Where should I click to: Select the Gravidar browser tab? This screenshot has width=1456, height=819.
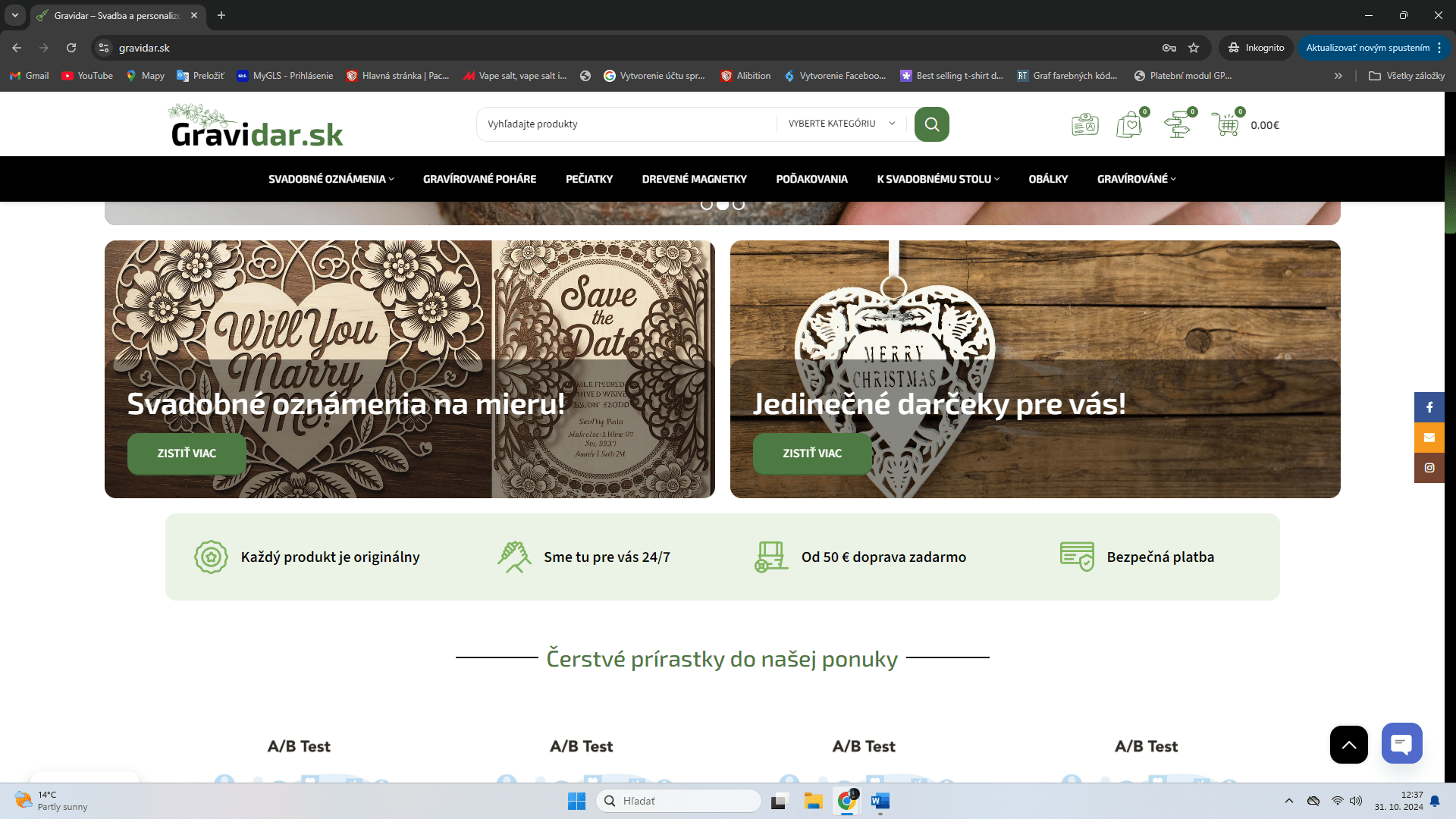coord(118,15)
